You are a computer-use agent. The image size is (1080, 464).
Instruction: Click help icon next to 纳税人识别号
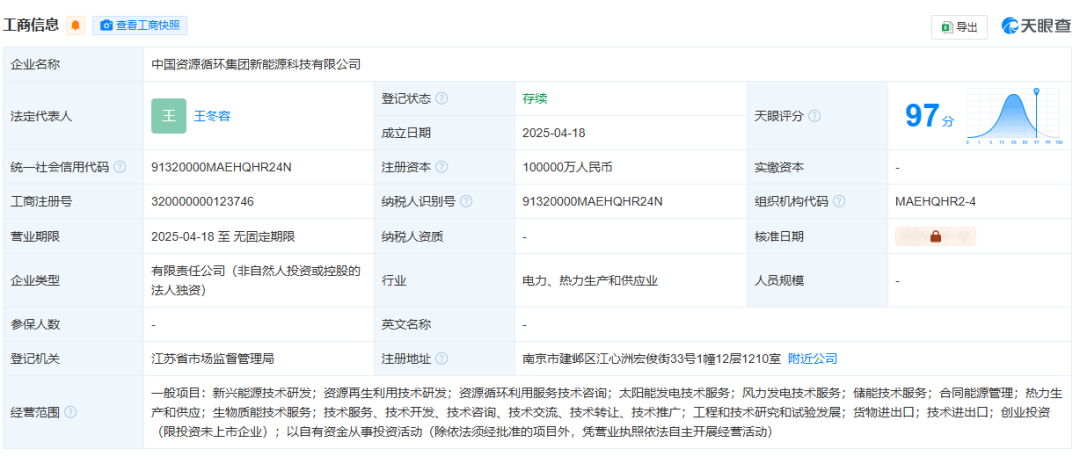tap(466, 202)
